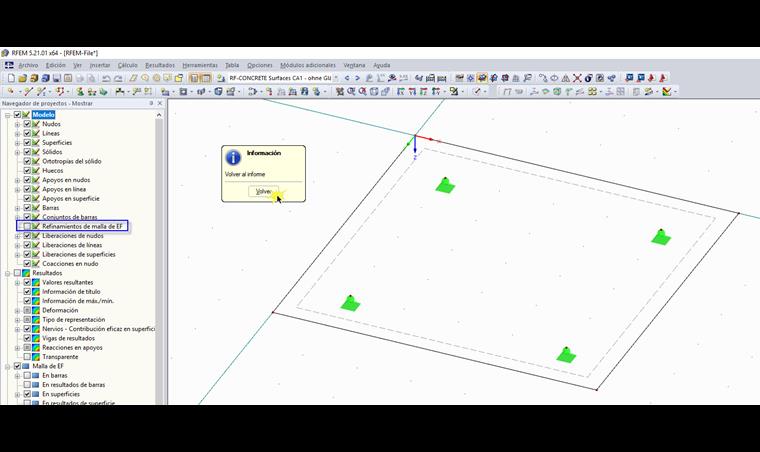Toggle the Apoyos en nudos checkbox
This screenshot has width=760, height=452.
[x=27, y=180]
